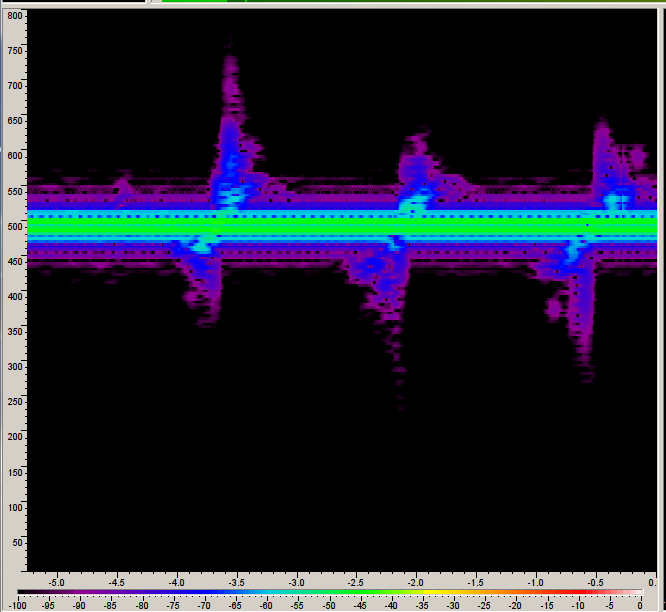Select the 100 label on the vertical axis
The height and width of the screenshot is (612, 666).
[x=15, y=508]
